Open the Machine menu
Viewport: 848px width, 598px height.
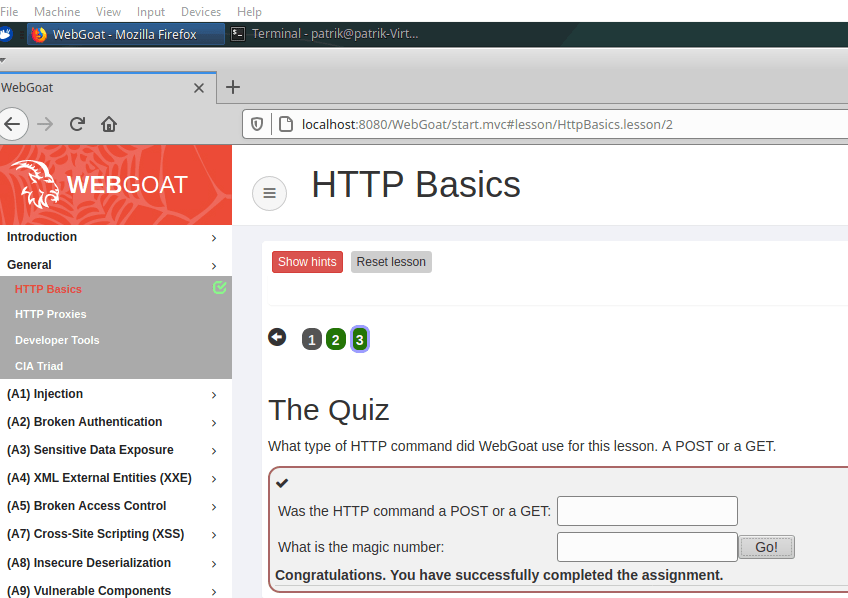pyautogui.click(x=57, y=11)
